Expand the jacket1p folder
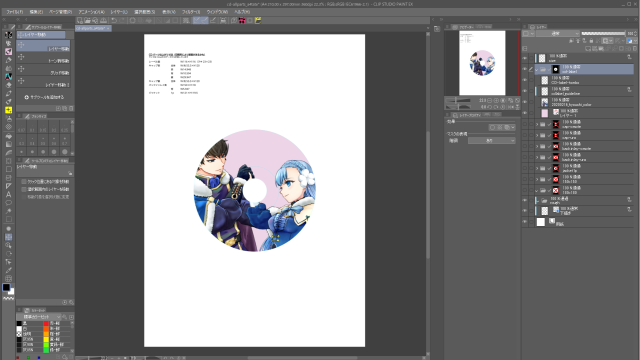 pyautogui.click(x=537, y=168)
